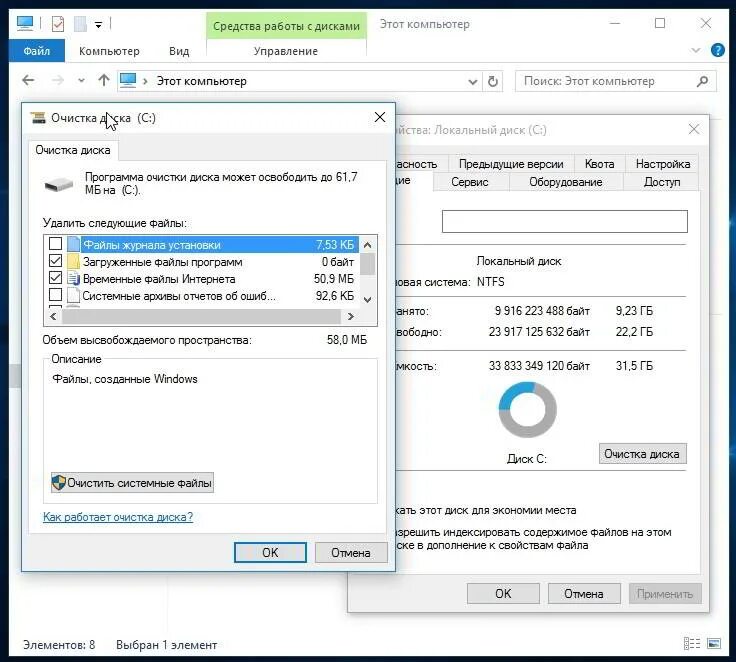Go back with the left arrow
The image size is (736, 662).
(28, 80)
